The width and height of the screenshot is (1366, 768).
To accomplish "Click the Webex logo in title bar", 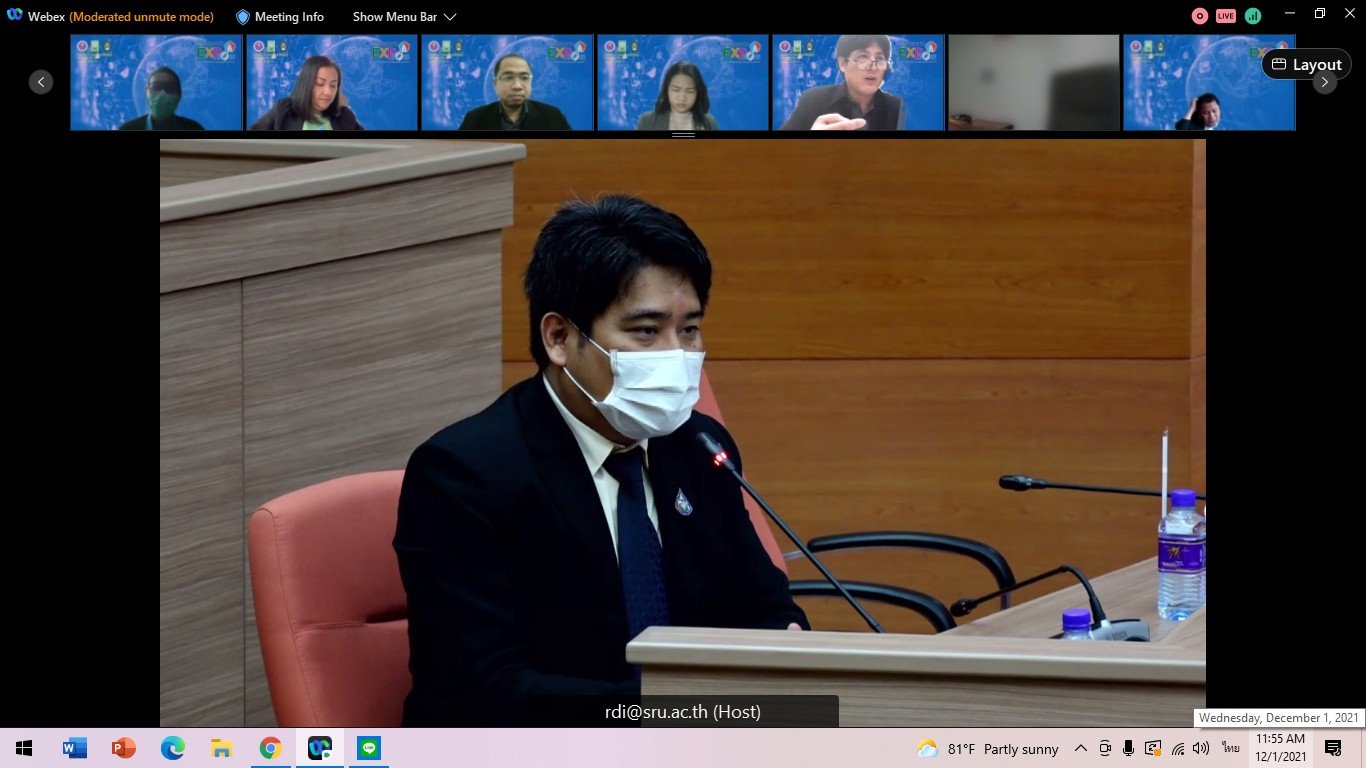I will (x=15, y=16).
